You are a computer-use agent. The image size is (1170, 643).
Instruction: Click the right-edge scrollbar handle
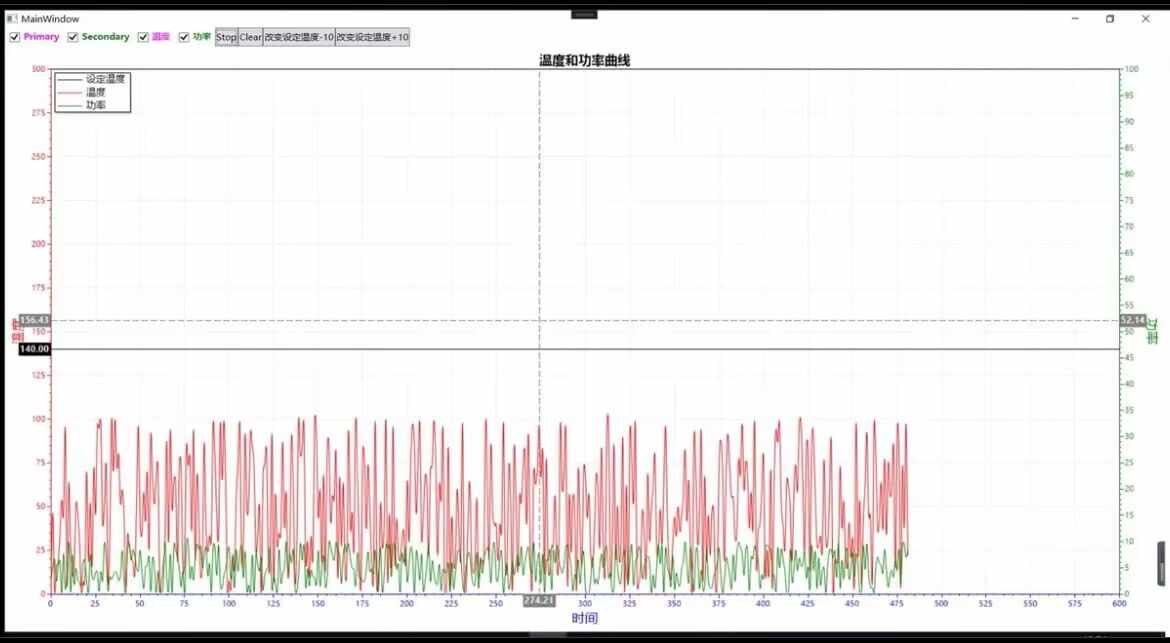[x=1161, y=563]
